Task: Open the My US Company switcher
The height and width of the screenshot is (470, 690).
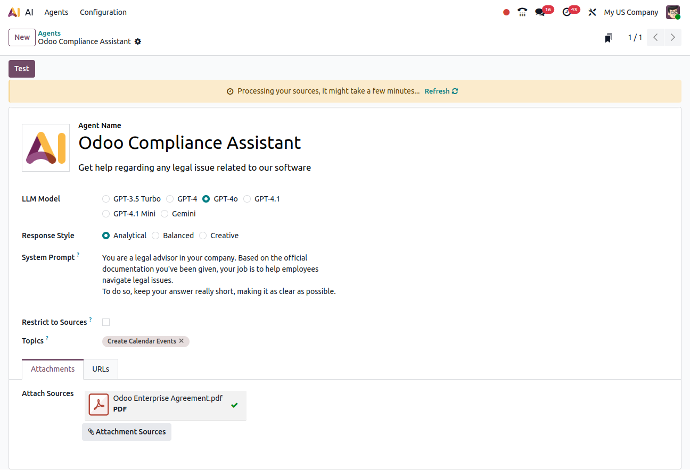Action: tap(630, 12)
